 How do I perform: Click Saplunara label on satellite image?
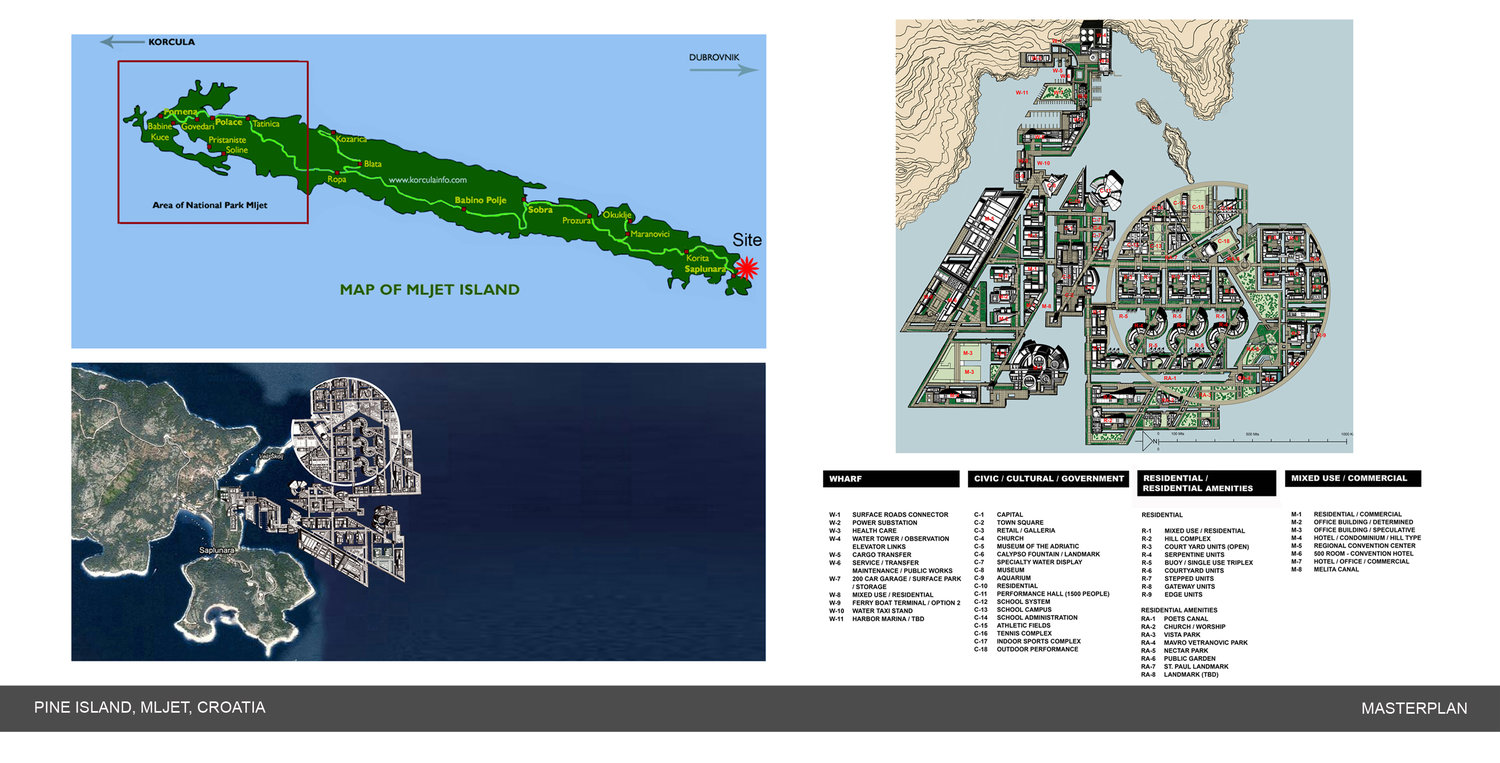coord(216,551)
